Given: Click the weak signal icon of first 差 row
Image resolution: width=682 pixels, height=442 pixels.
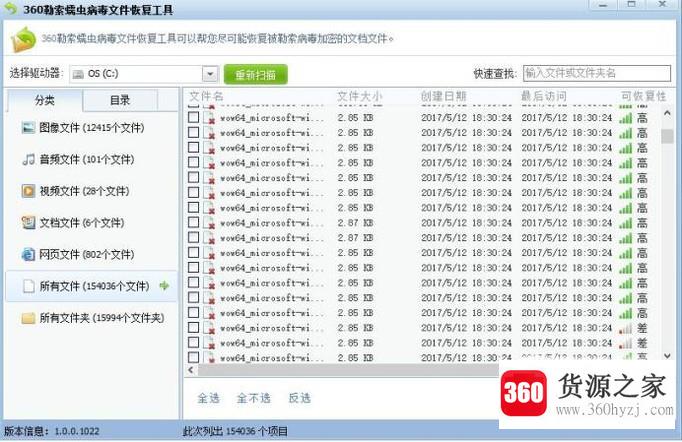Looking at the screenshot, I should pyautogui.click(x=626, y=328).
